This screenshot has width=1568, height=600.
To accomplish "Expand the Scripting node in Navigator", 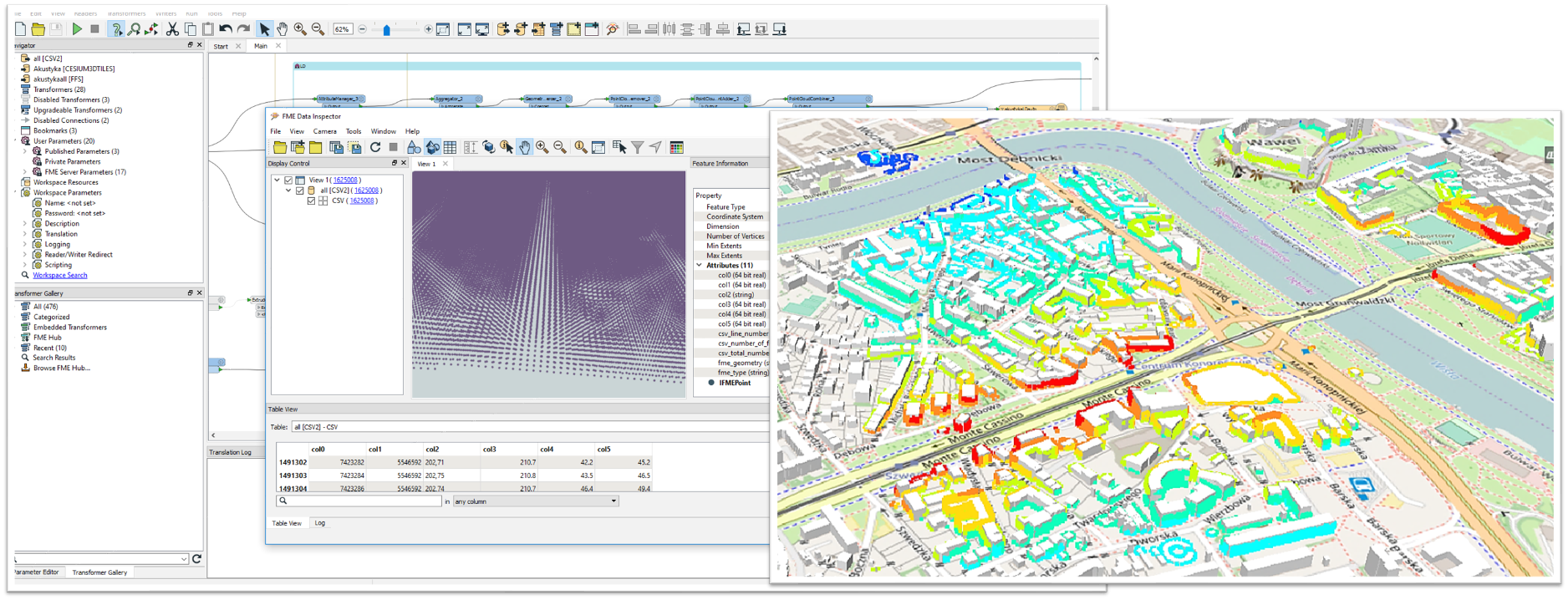I will [25, 265].
